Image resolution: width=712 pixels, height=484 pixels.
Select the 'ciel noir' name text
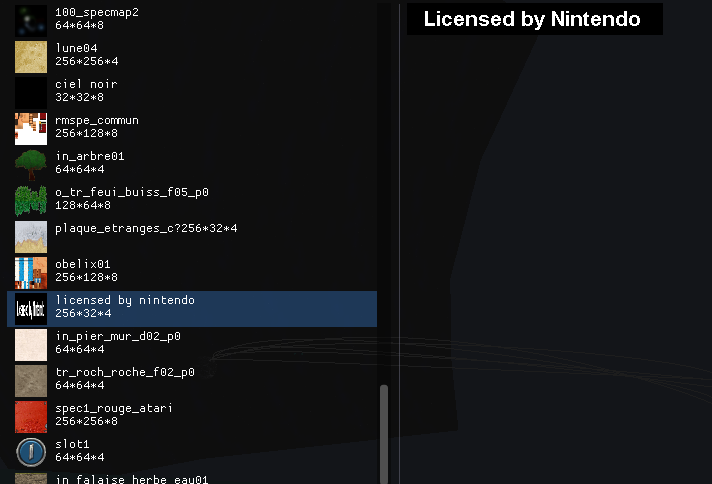(86, 84)
